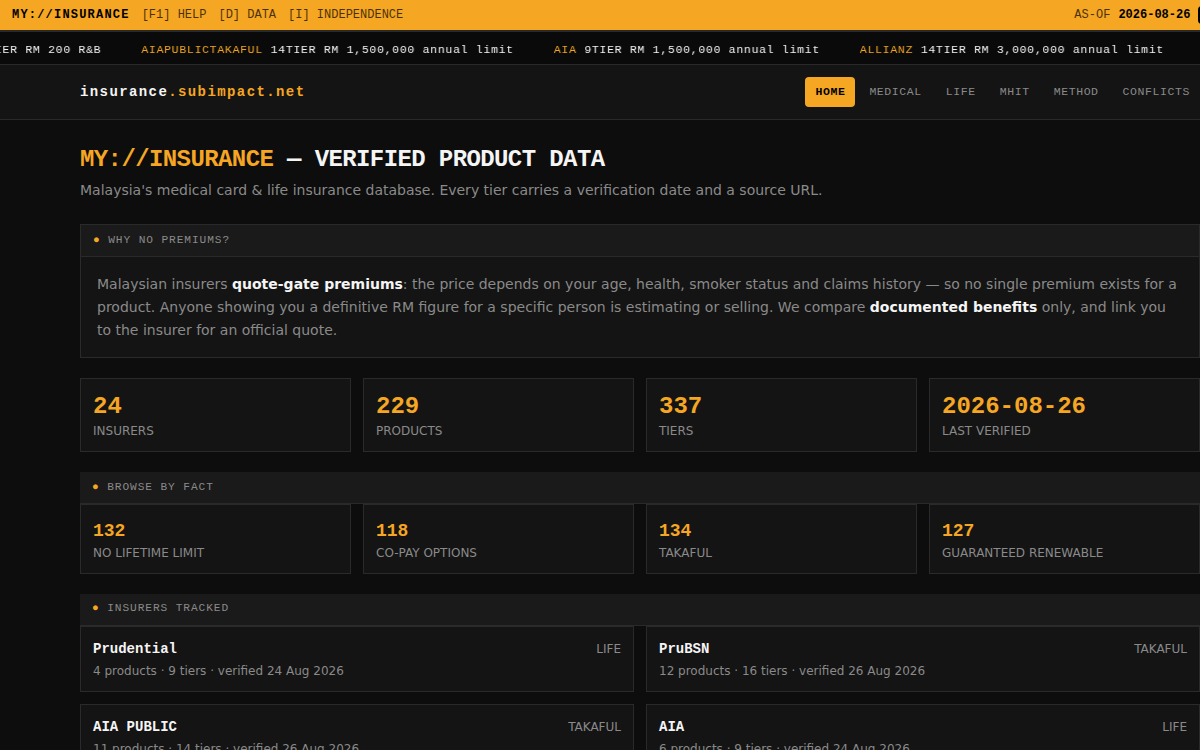Click the AIAPUBLICTAKAFUL ticker entry
The height and width of the screenshot is (750, 1200).
(327, 49)
